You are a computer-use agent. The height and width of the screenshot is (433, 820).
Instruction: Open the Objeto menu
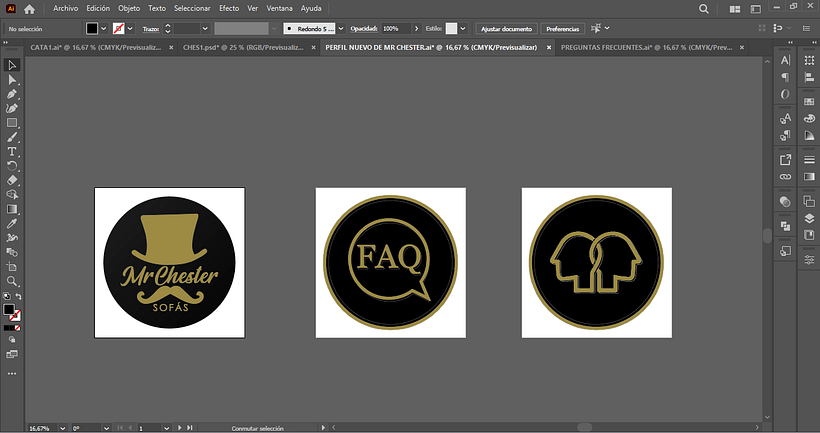point(129,8)
